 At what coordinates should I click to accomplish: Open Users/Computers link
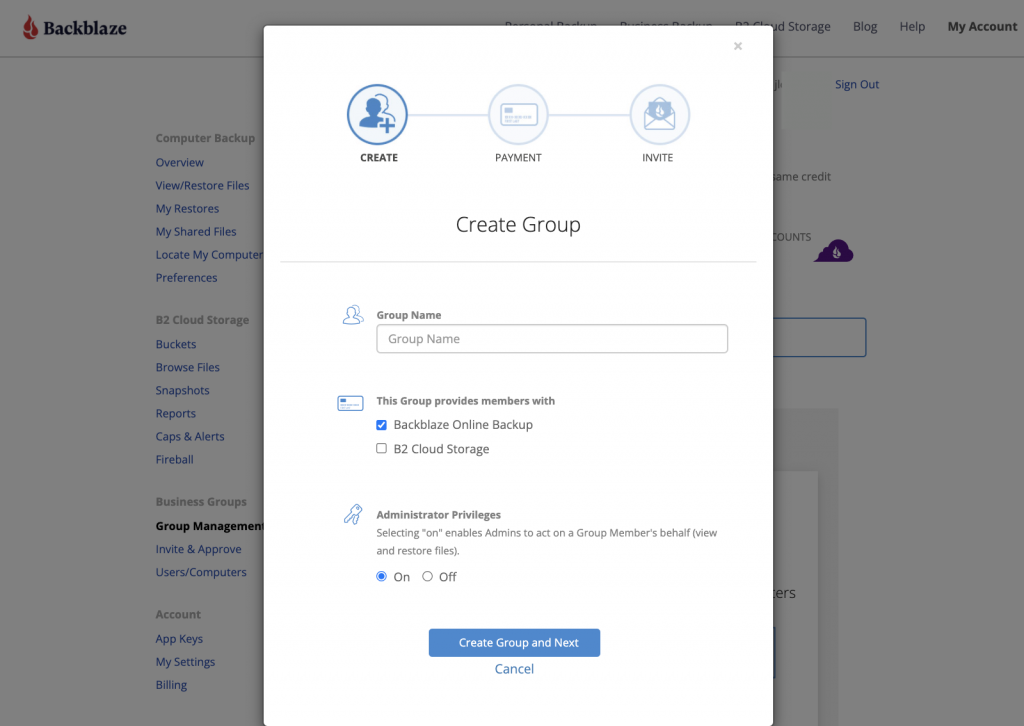(201, 573)
